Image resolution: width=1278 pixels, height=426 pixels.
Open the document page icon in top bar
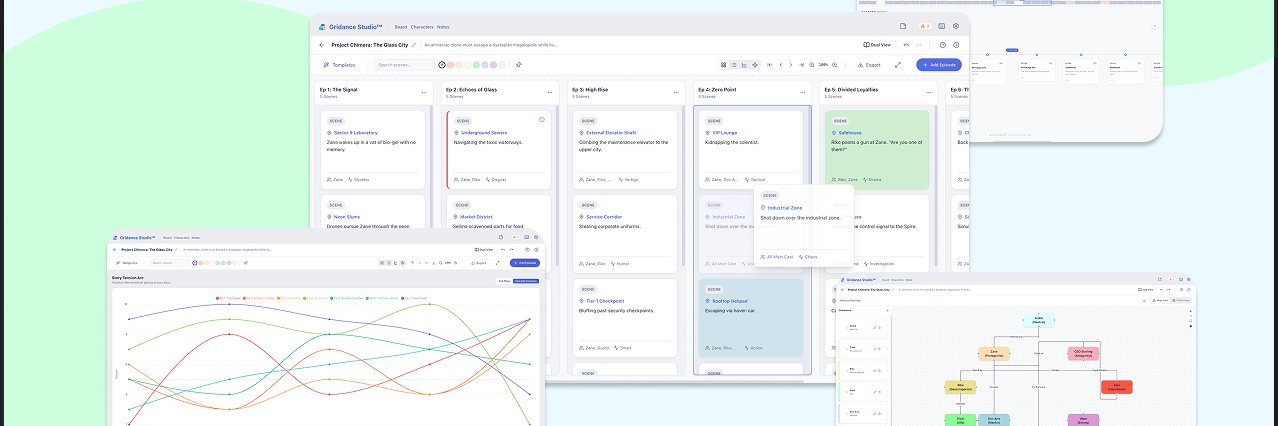pos(903,26)
